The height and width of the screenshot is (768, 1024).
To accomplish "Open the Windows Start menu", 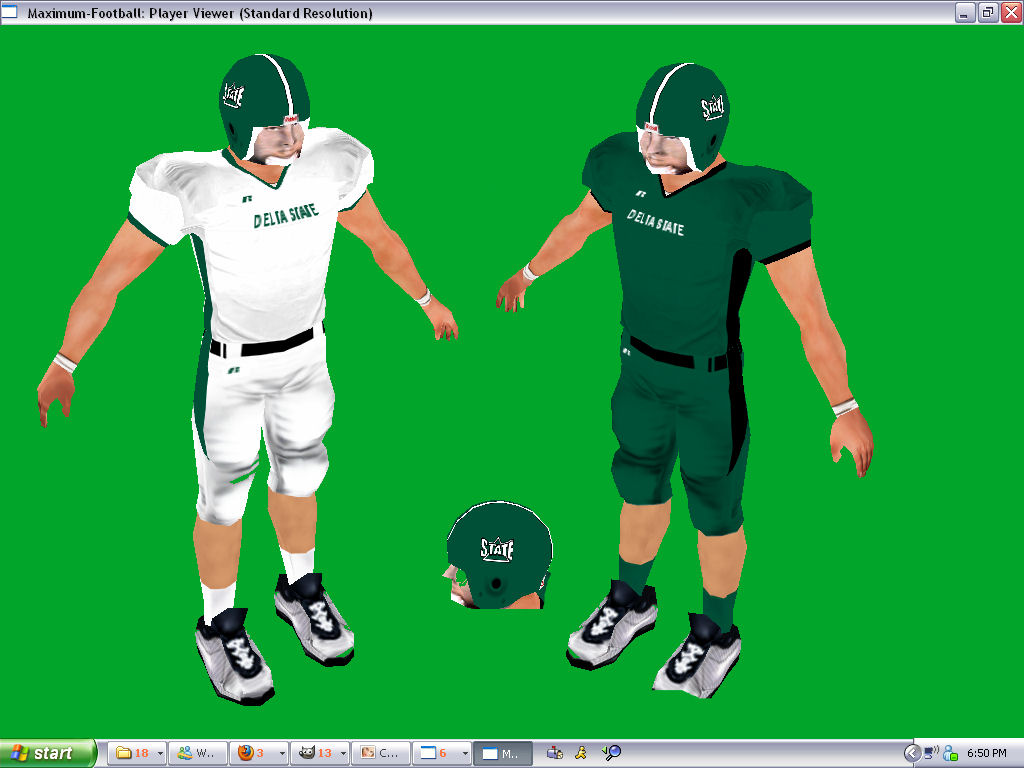I will click(x=47, y=753).
